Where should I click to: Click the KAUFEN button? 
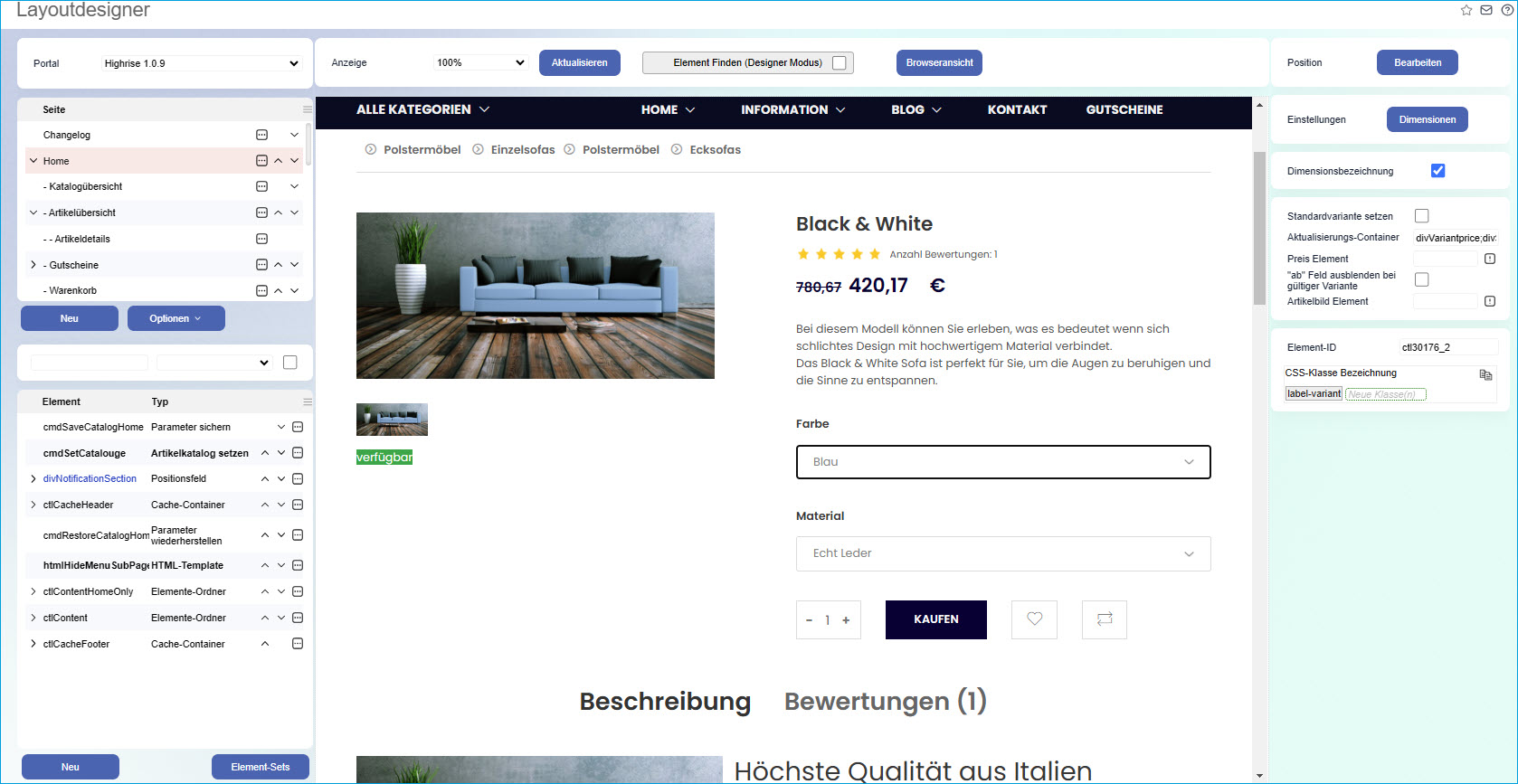pyautogui.click(x=936, y=619)
